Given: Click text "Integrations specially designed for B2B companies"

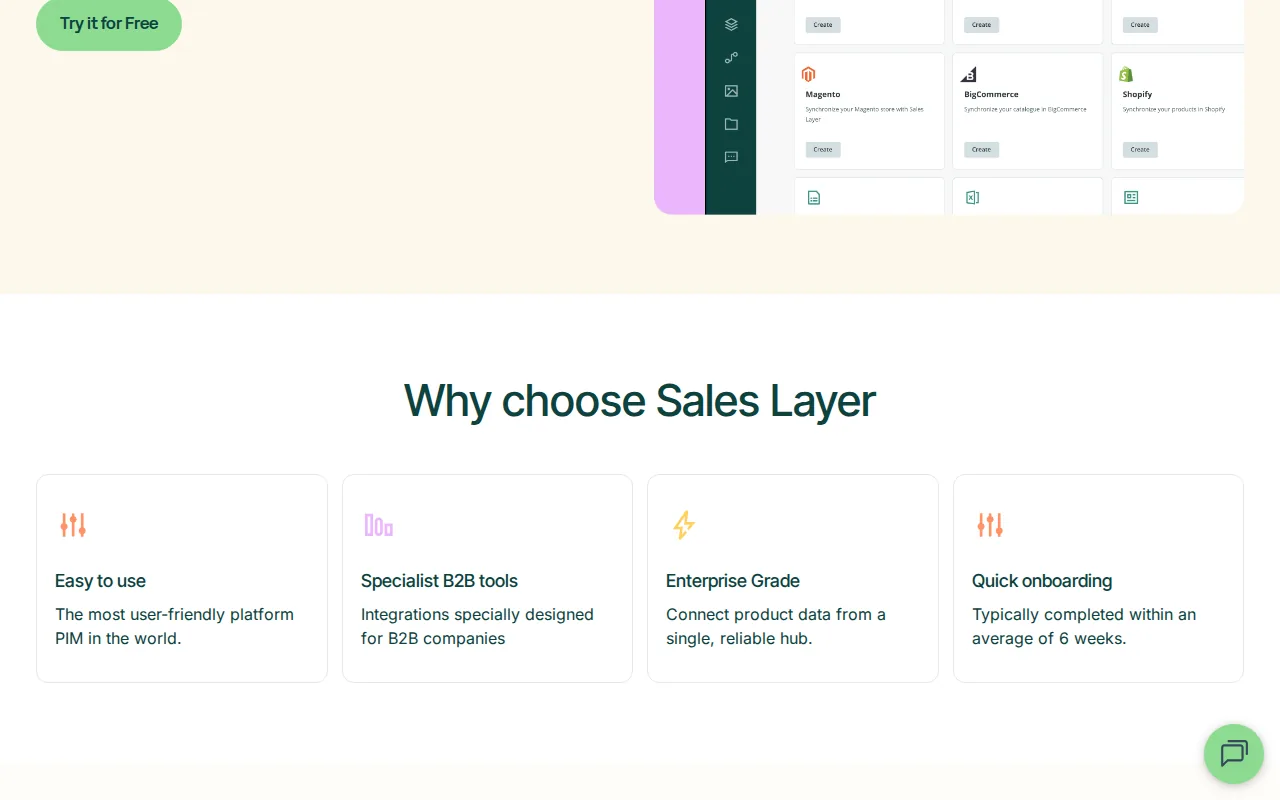Looking at the screenshot, I should point(477,626).
